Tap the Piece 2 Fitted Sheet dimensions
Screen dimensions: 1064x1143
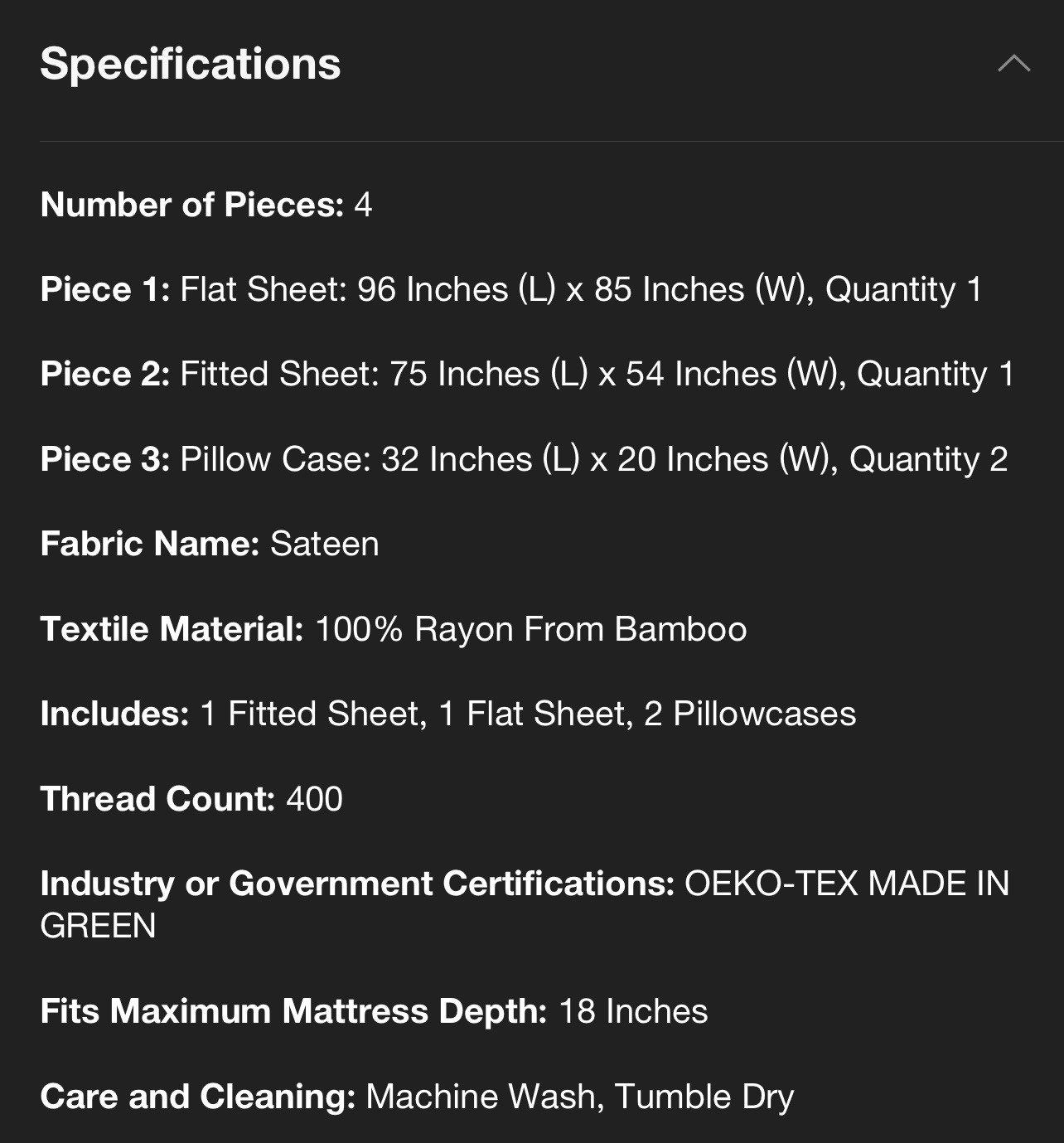click(597, 374)
